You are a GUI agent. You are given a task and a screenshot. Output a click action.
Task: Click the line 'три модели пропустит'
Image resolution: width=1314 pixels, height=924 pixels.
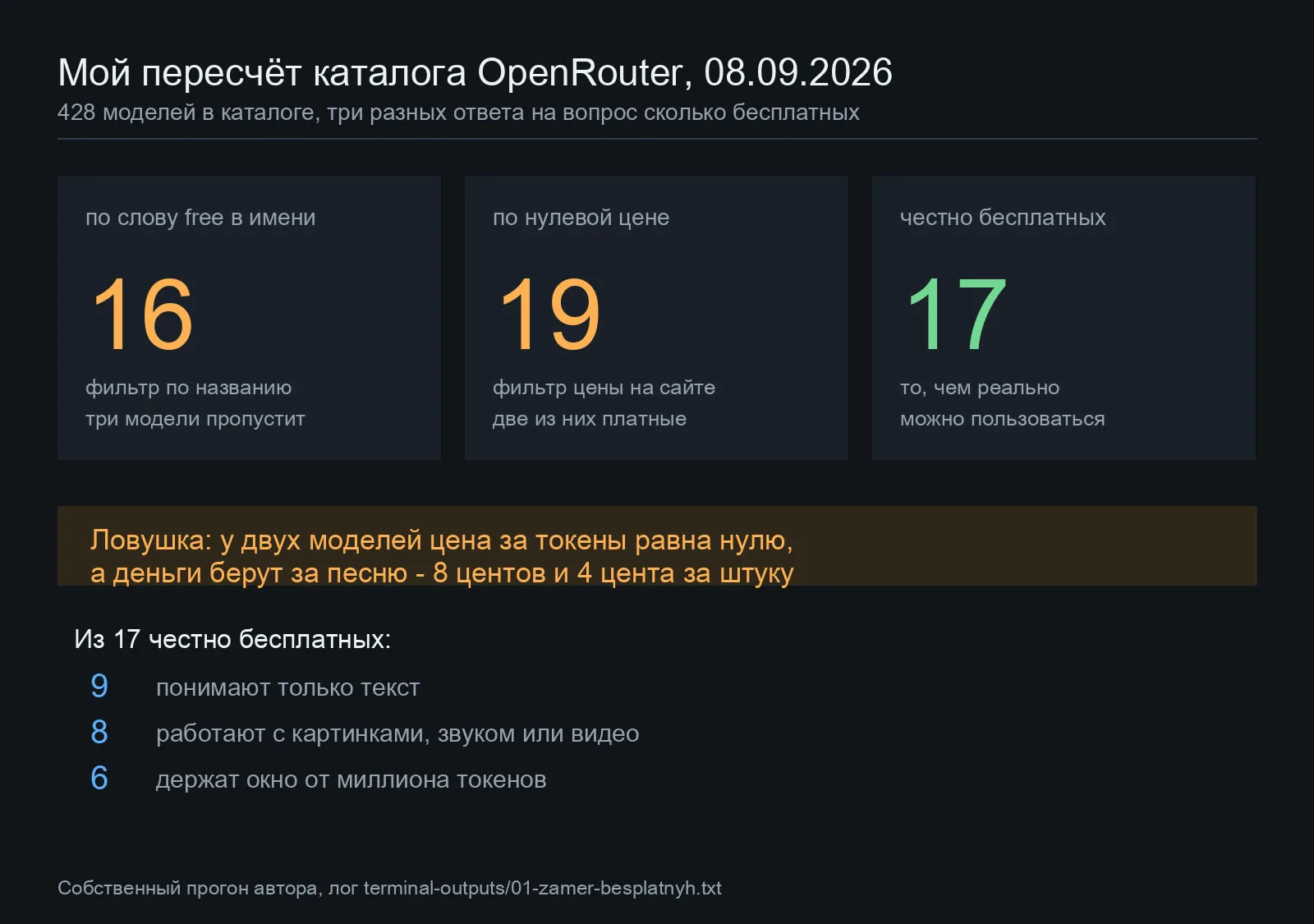pos(195,419)
